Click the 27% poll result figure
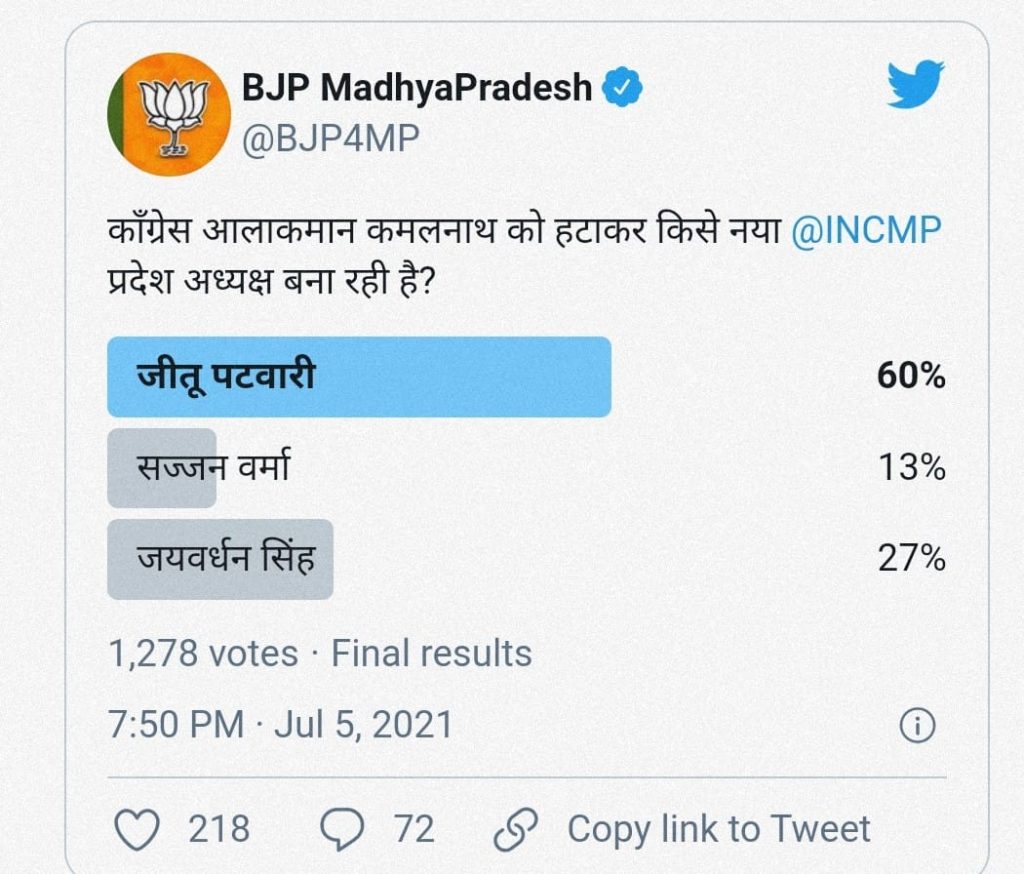Image resolution: width=1024 pixels, height=874 pixels. (x=911, y=558)
